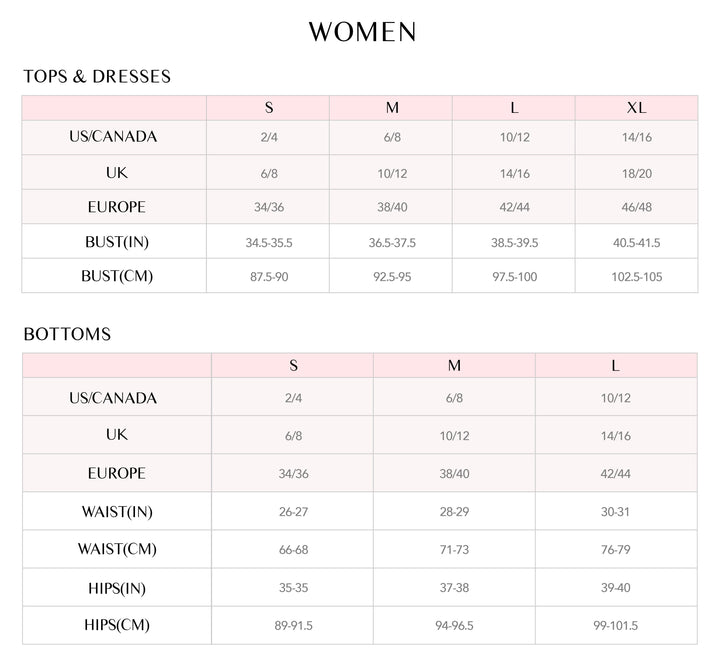Screen dimensions: 720x666
Task: Select the 99-101.5 hips centimeter cell
Action: tap(615, 626)
